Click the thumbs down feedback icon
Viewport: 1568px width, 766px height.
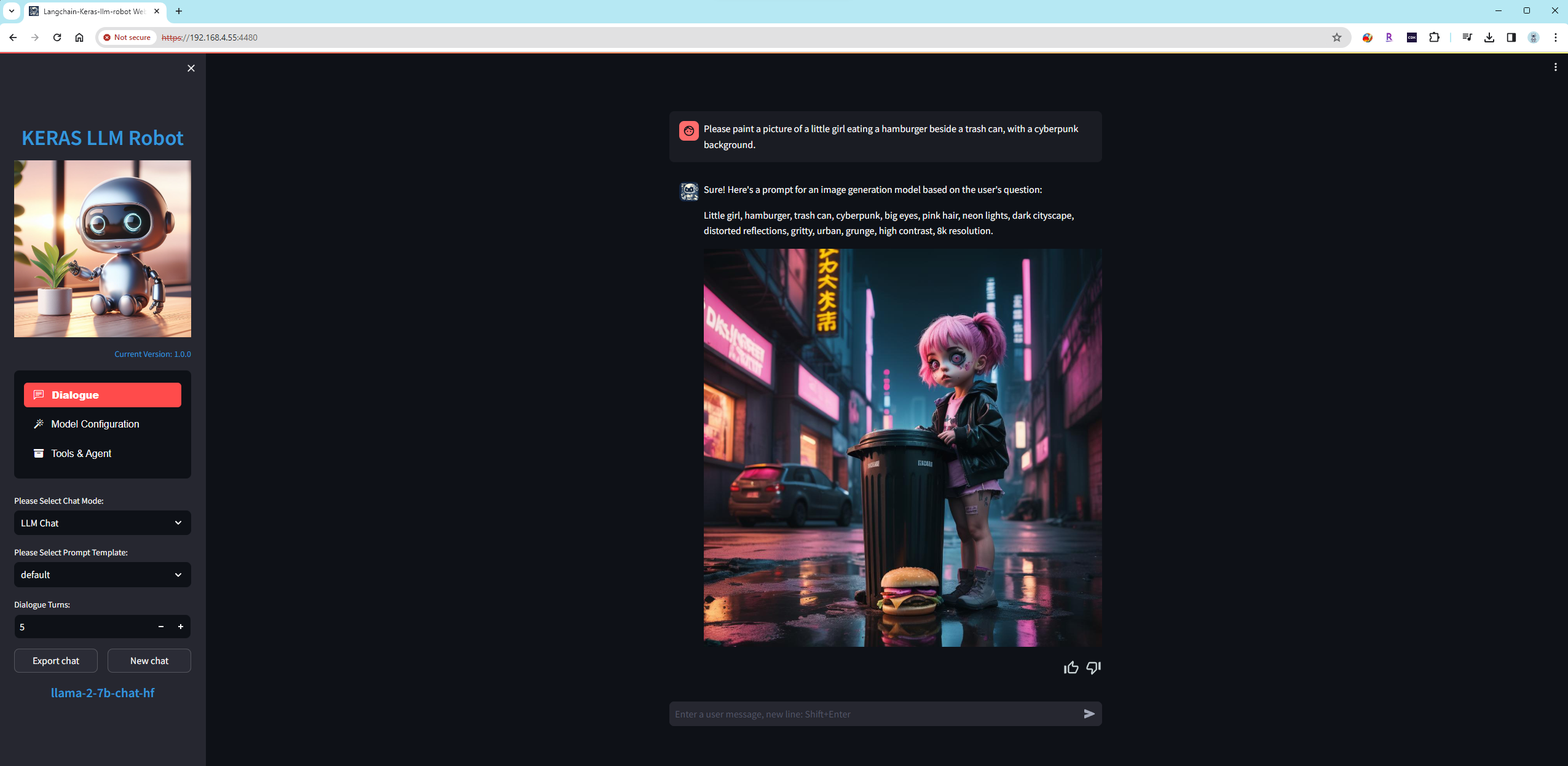tap(1093, 668)
